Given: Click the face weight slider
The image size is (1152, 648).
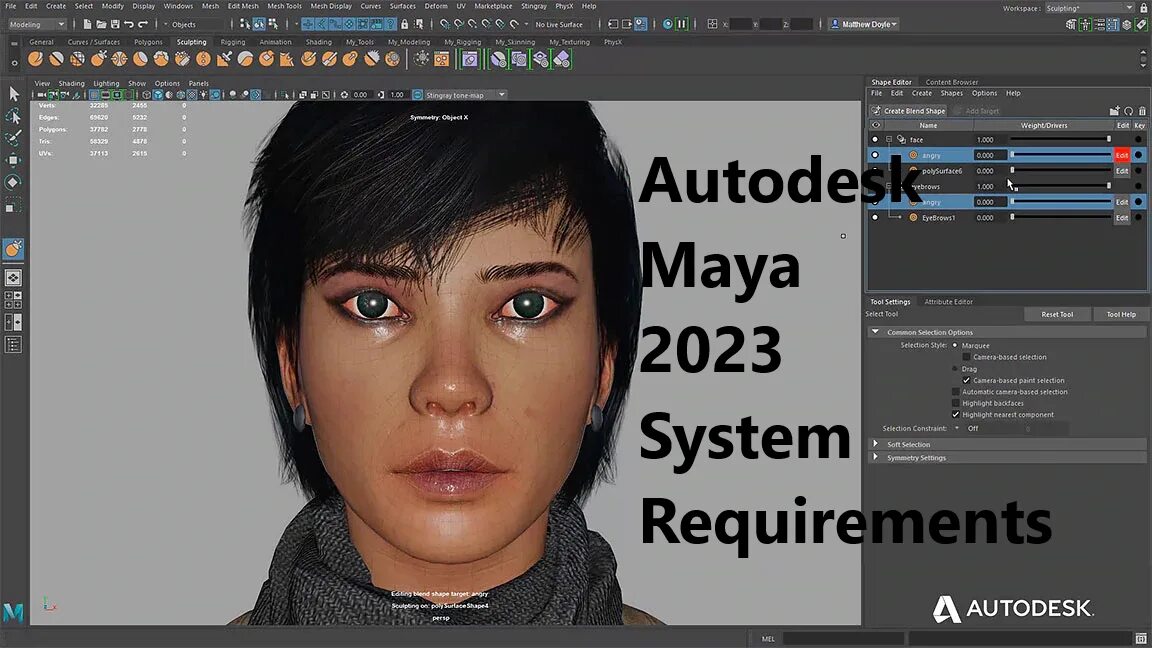Looking at the screenshot, I should pyautogui.click(x=1060, y=139).
